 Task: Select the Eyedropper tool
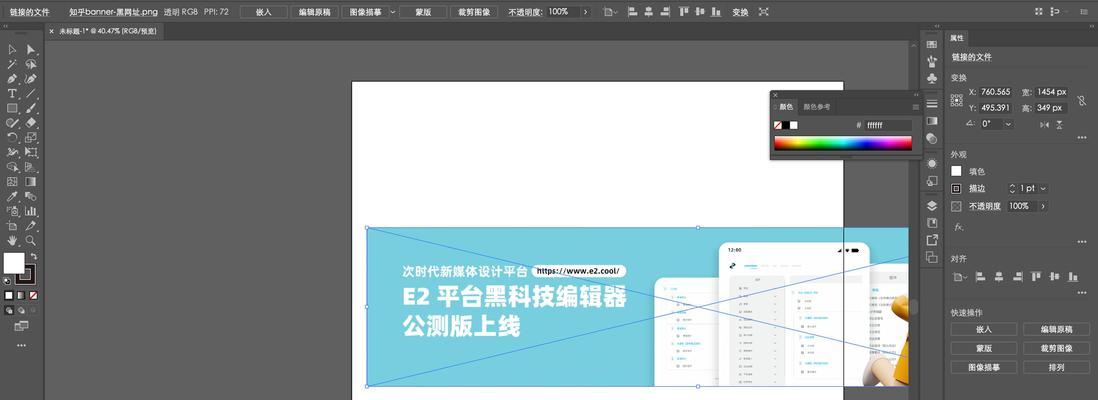point(12,196)
